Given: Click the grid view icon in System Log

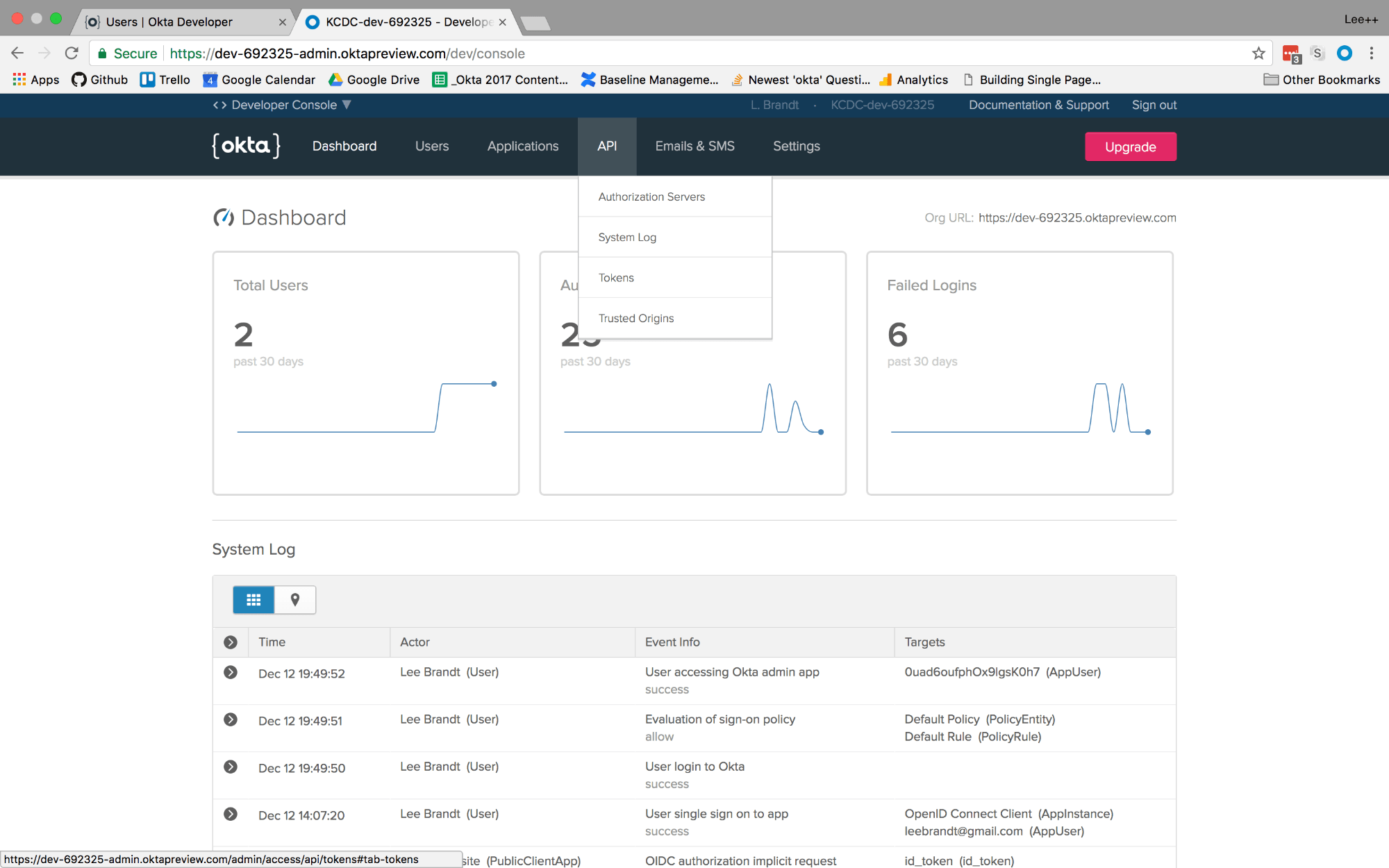Looking at the screenshot, I should pyautogui.click(x=253, y=599).
